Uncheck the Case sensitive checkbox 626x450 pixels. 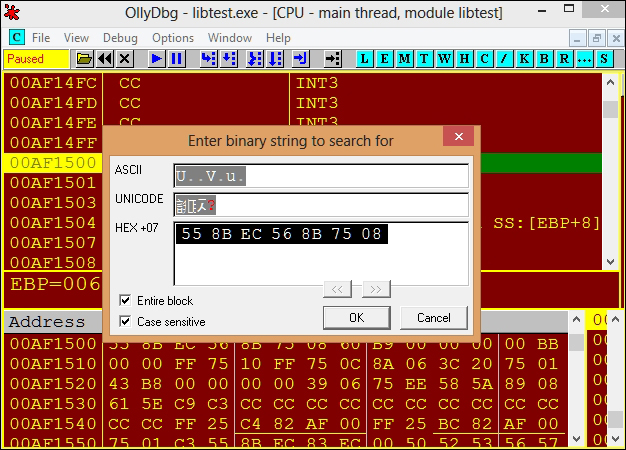[x=125, y=321]
